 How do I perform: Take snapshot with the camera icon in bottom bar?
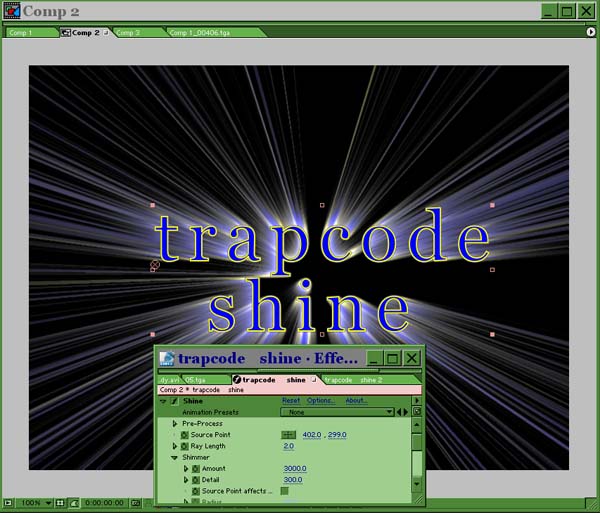135,503
